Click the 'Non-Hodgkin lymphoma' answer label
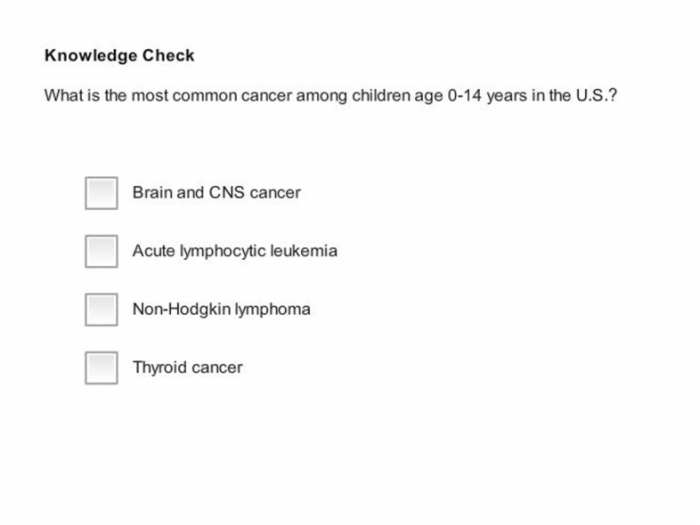 (x=221, y=309)
